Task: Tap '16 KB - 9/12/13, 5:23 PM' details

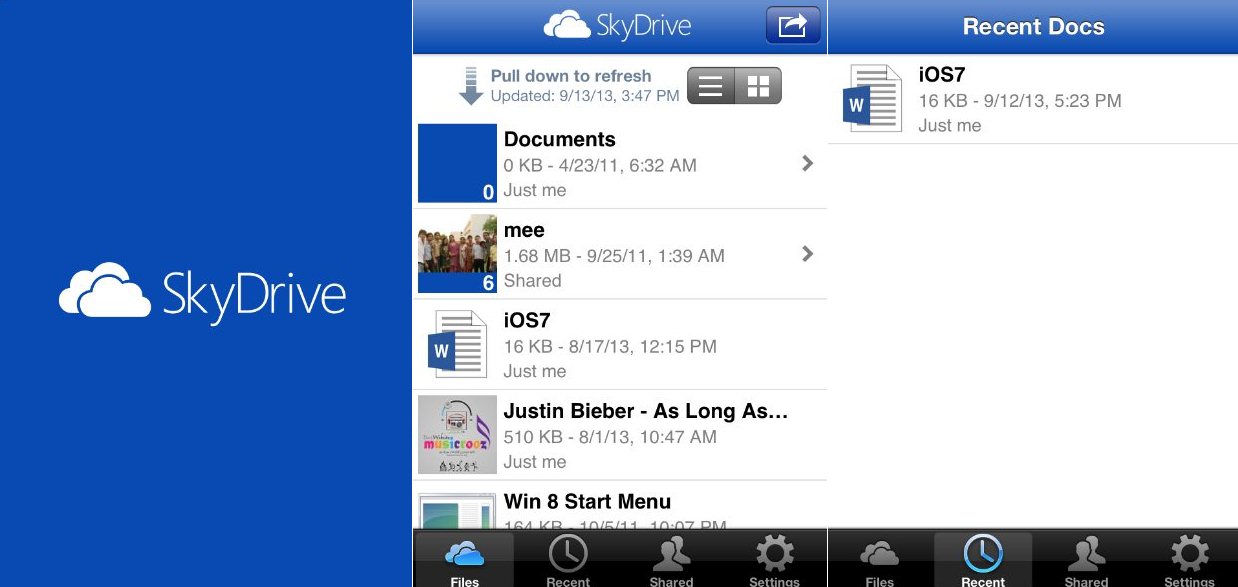Action: pyautogui.click(x=1020, y=100)
